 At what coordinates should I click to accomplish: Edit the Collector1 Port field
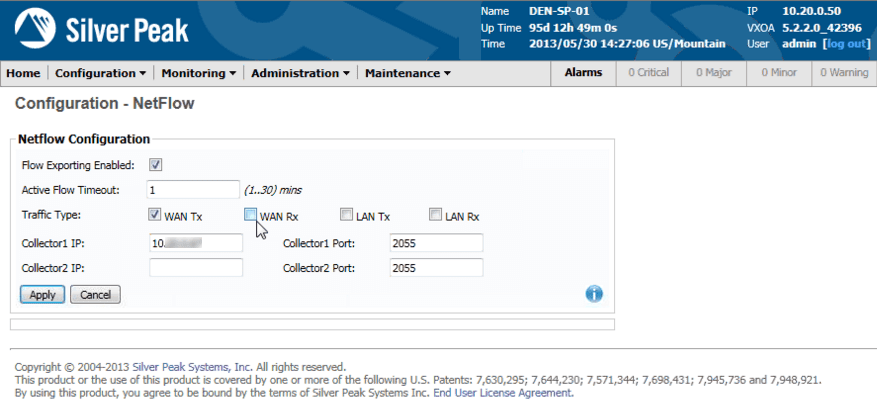436,243
